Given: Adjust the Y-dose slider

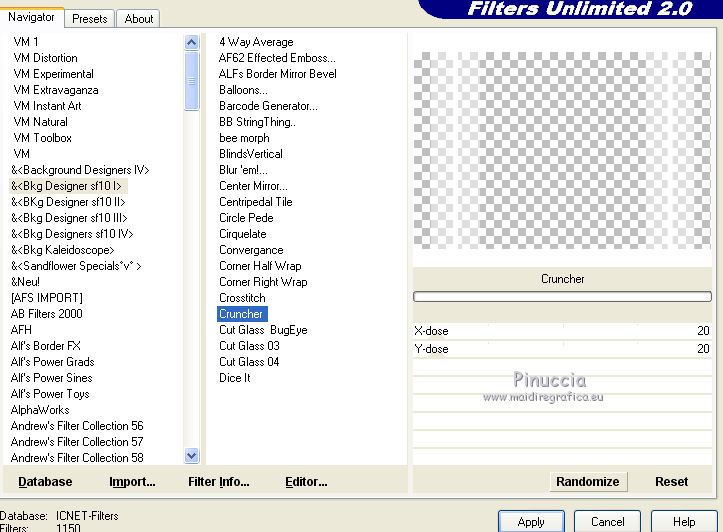Looking at the screenshot, I should point(562,349).
